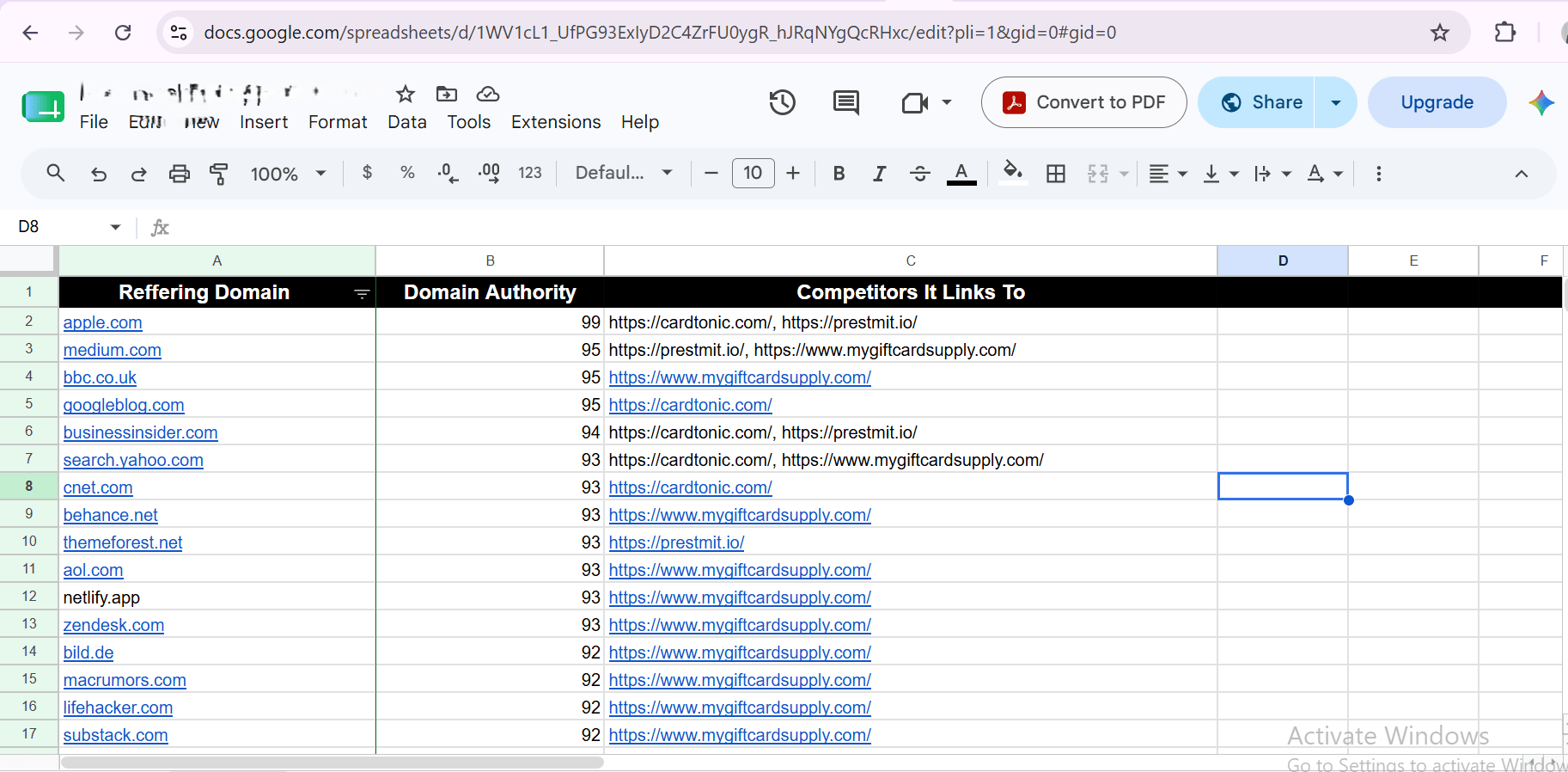Select column D header
The width and height of the screenshot is (1568, 772).
click(x=1283, y=260)
